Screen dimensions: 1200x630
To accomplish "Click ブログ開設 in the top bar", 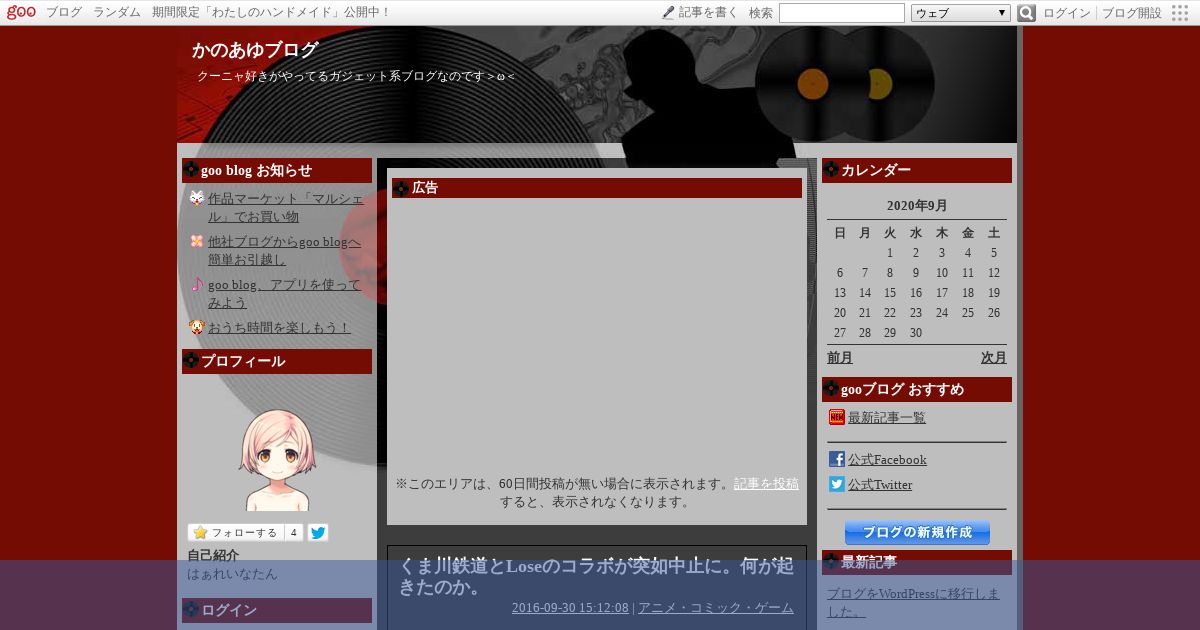I will click(1132, 13).
